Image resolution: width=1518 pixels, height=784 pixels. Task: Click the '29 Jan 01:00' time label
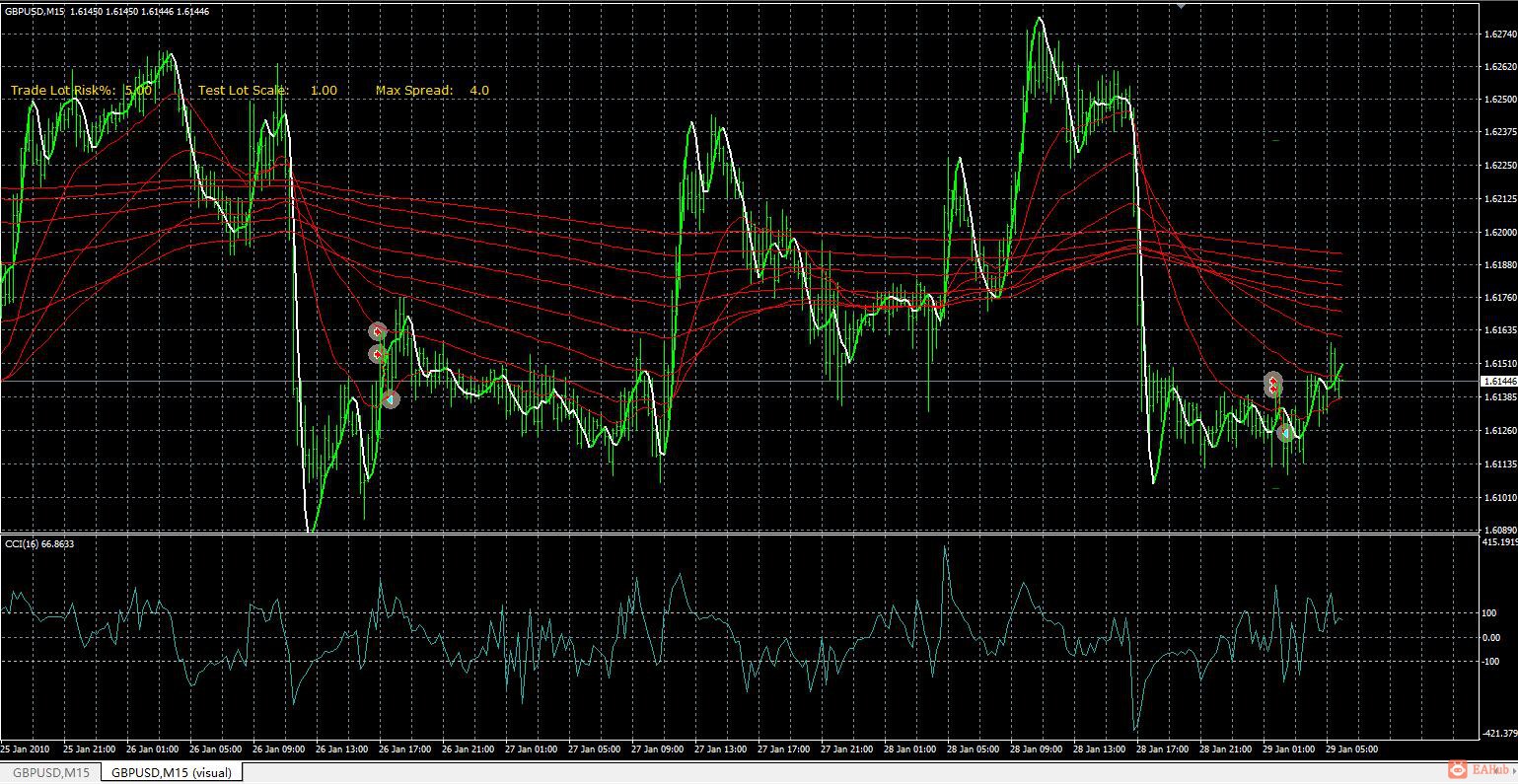1290,749
